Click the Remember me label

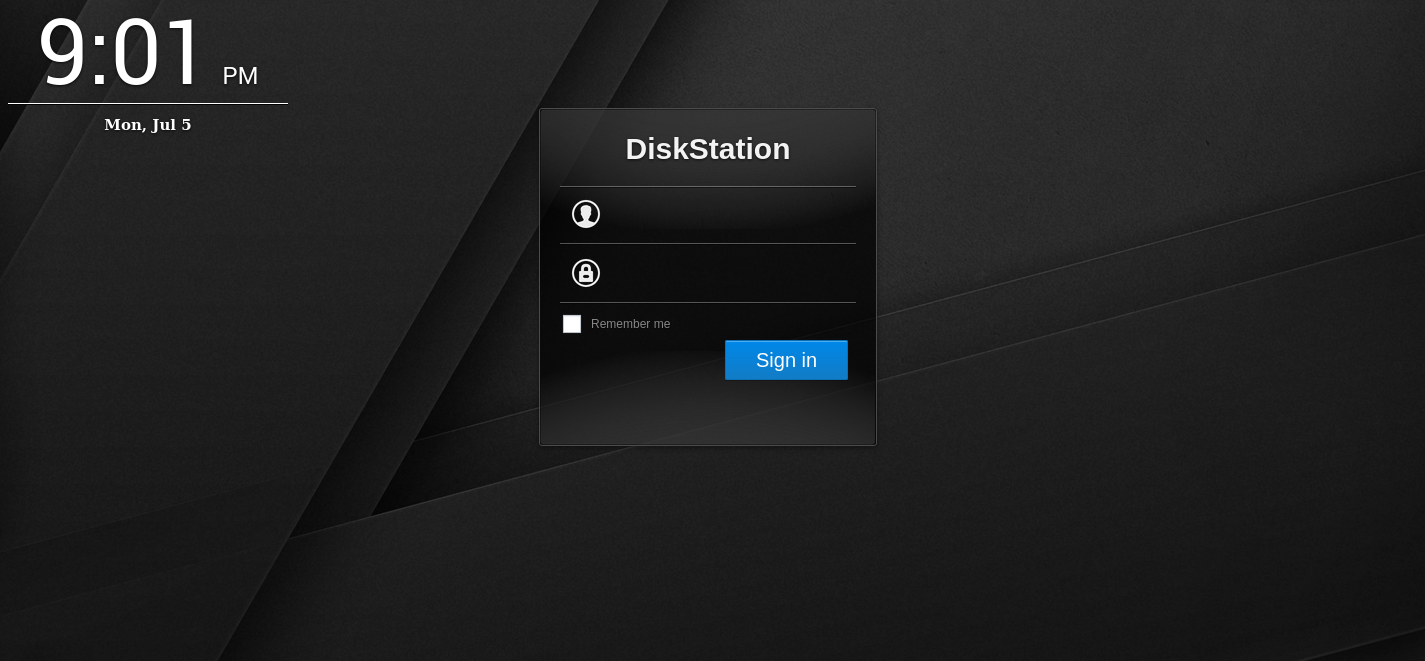[x=631, y=324]
